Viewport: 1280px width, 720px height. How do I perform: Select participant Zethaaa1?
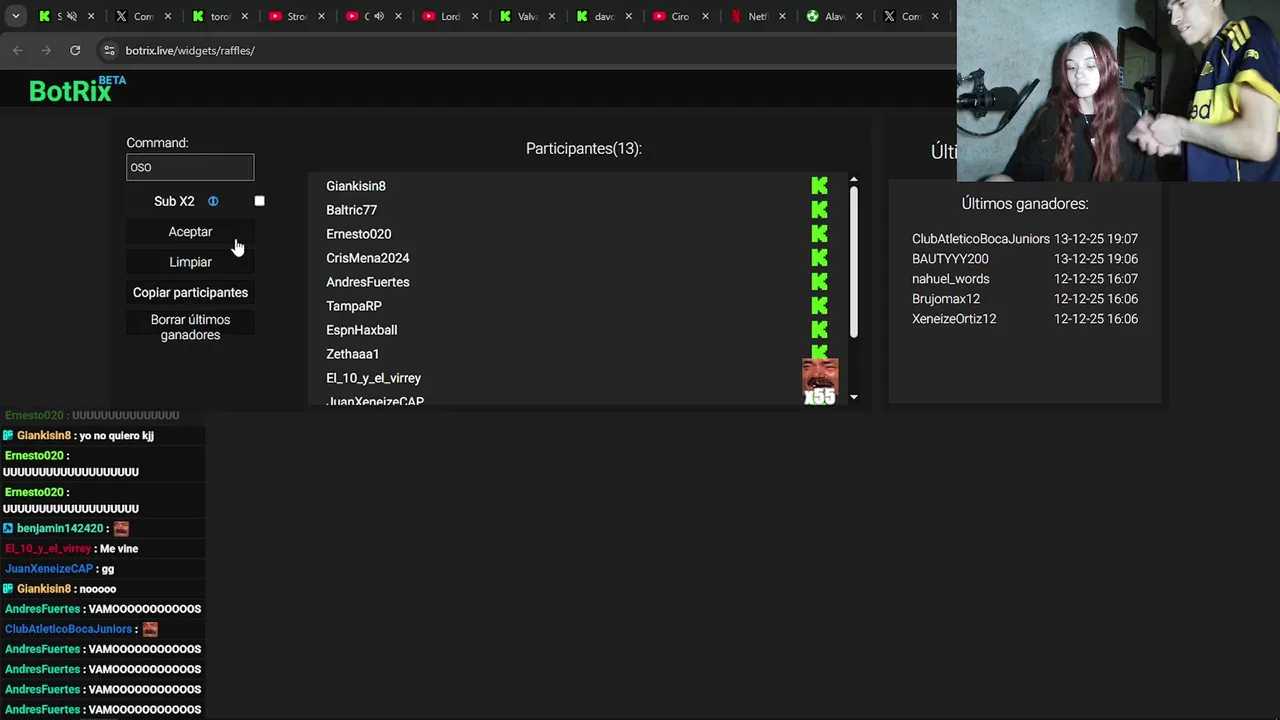click(x=352, y=354)
